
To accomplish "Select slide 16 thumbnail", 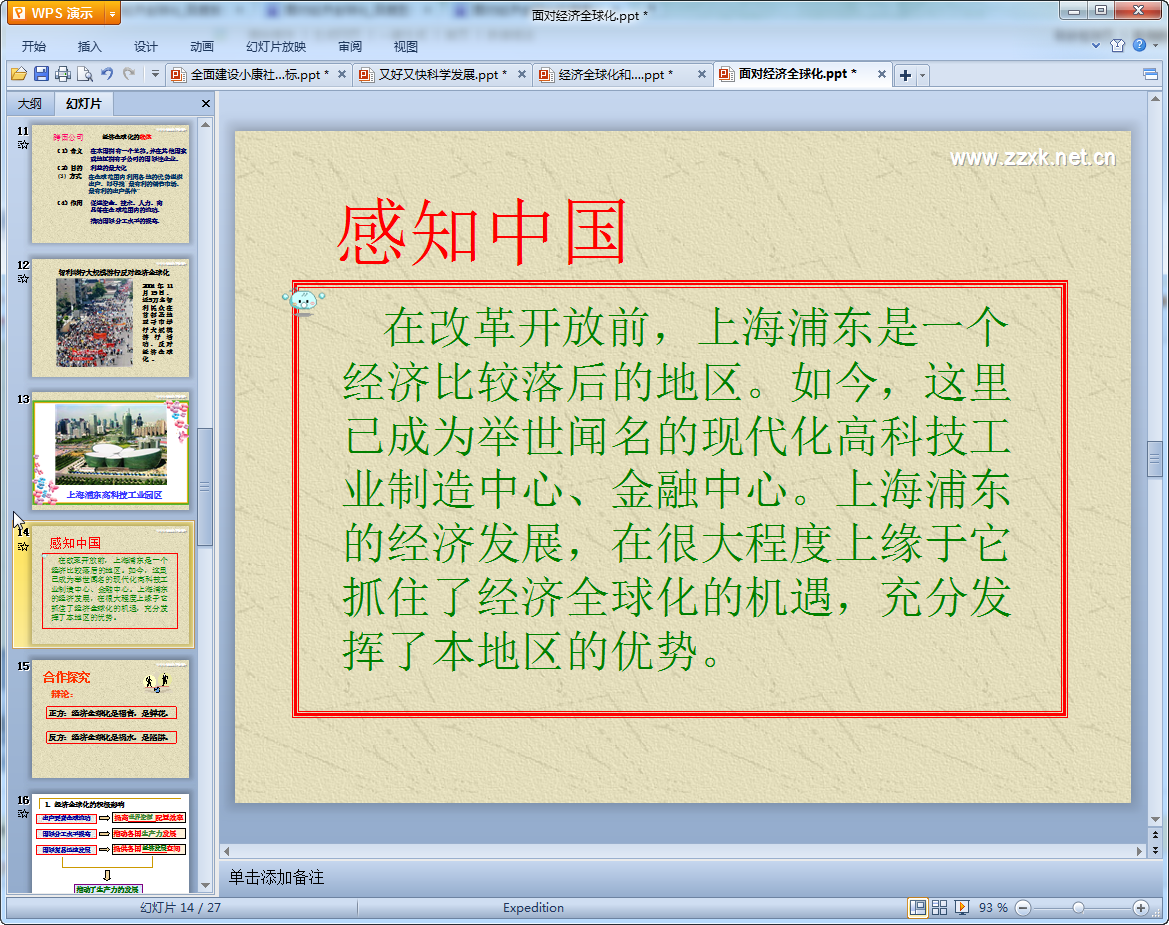I will point(110,843).
